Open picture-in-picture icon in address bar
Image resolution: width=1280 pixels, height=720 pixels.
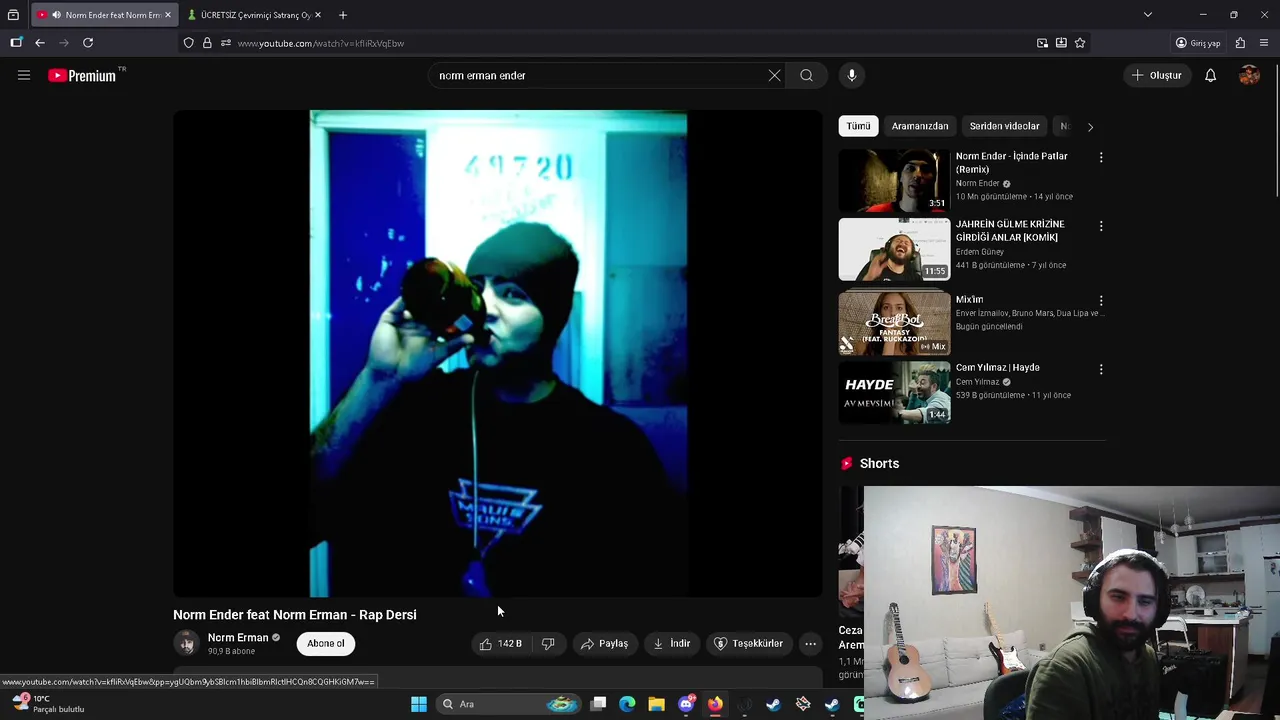(1042, 43)
